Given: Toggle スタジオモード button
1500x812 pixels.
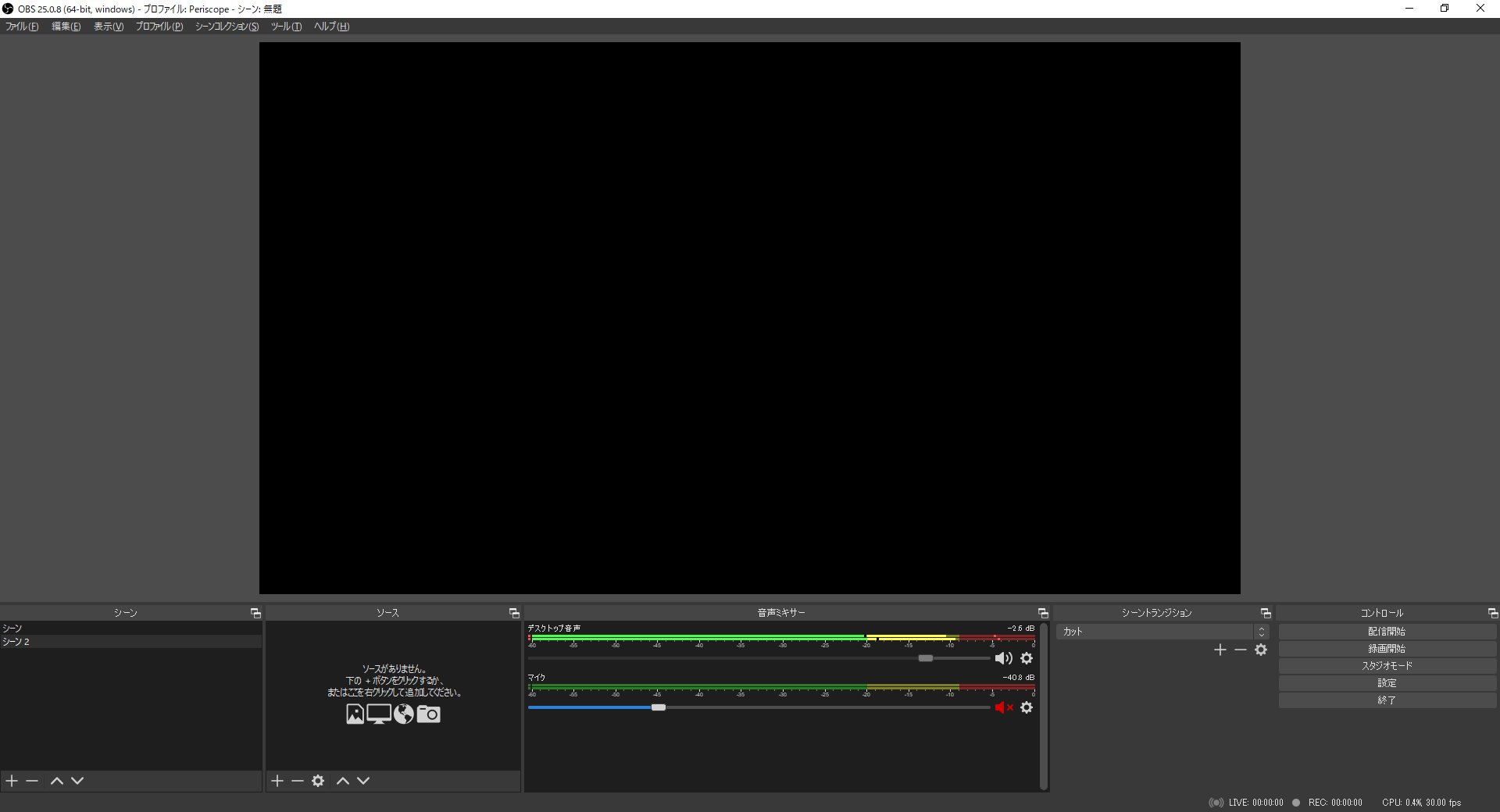Looking at the screenshot, I should tap(1387, 666).
